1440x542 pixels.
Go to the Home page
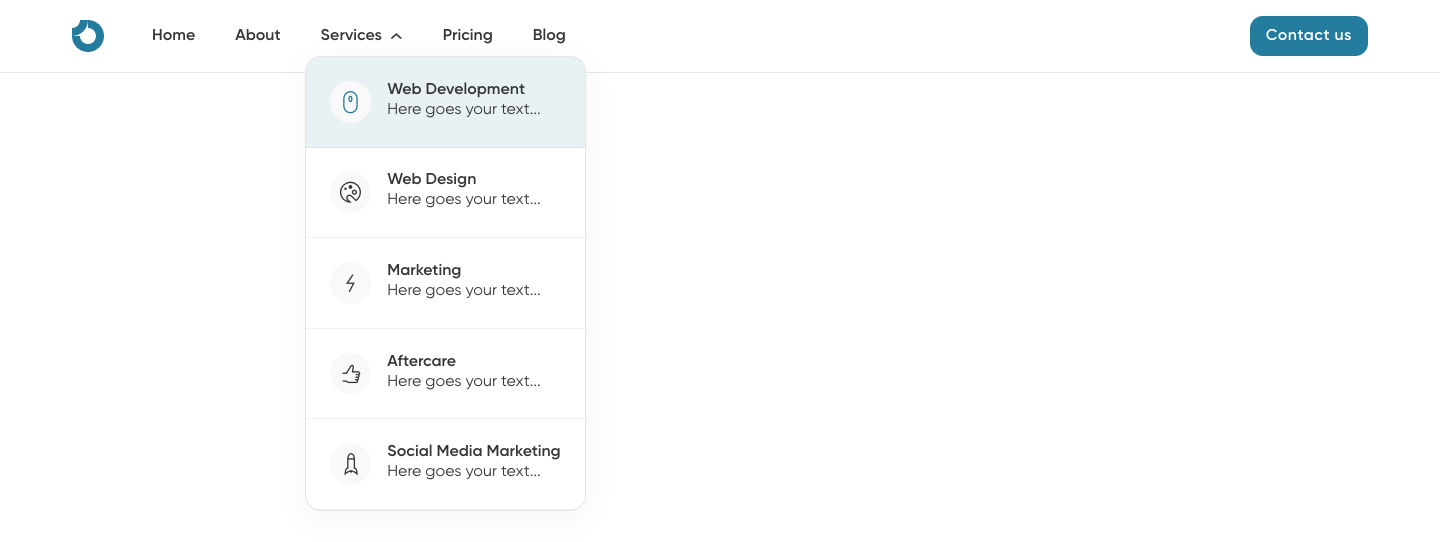click(x=173, y=35)
